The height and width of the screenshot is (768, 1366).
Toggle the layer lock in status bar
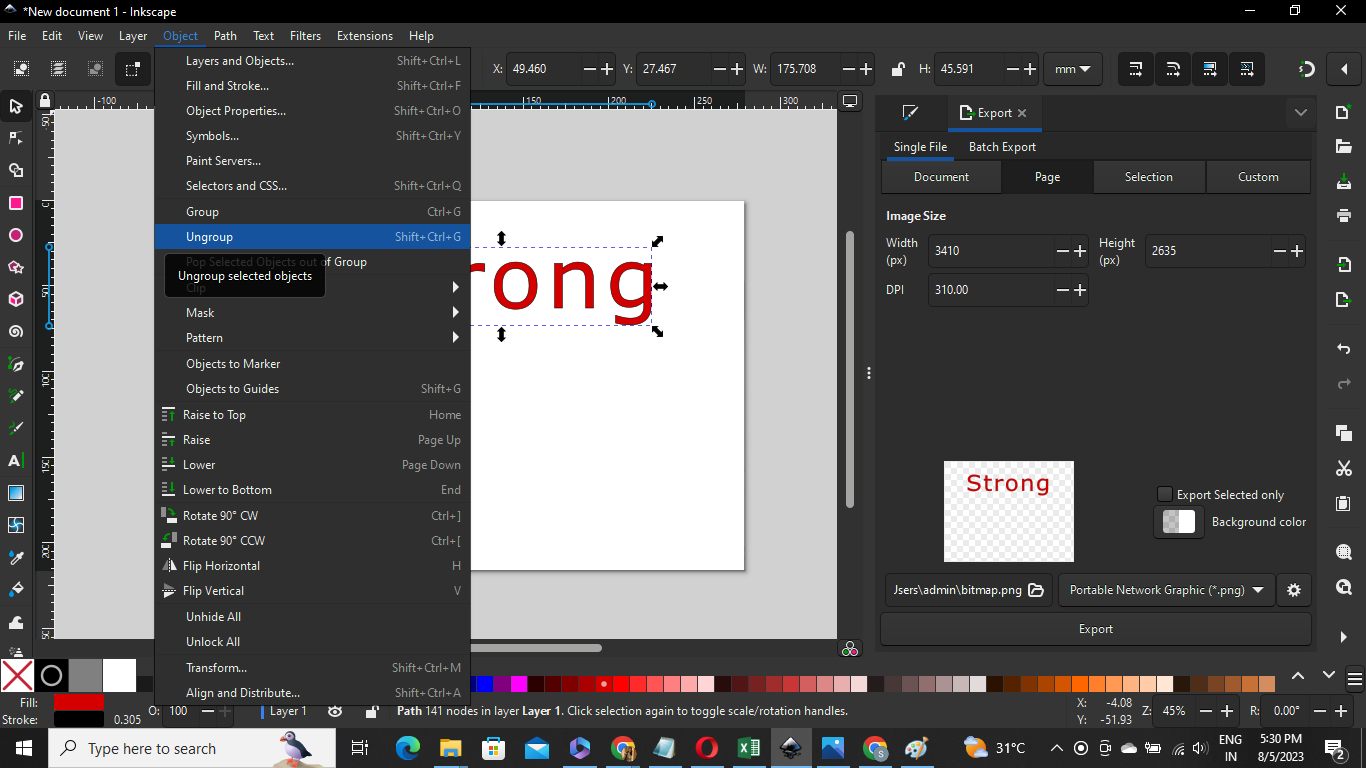pyautogui.click(x=371, y=711)
